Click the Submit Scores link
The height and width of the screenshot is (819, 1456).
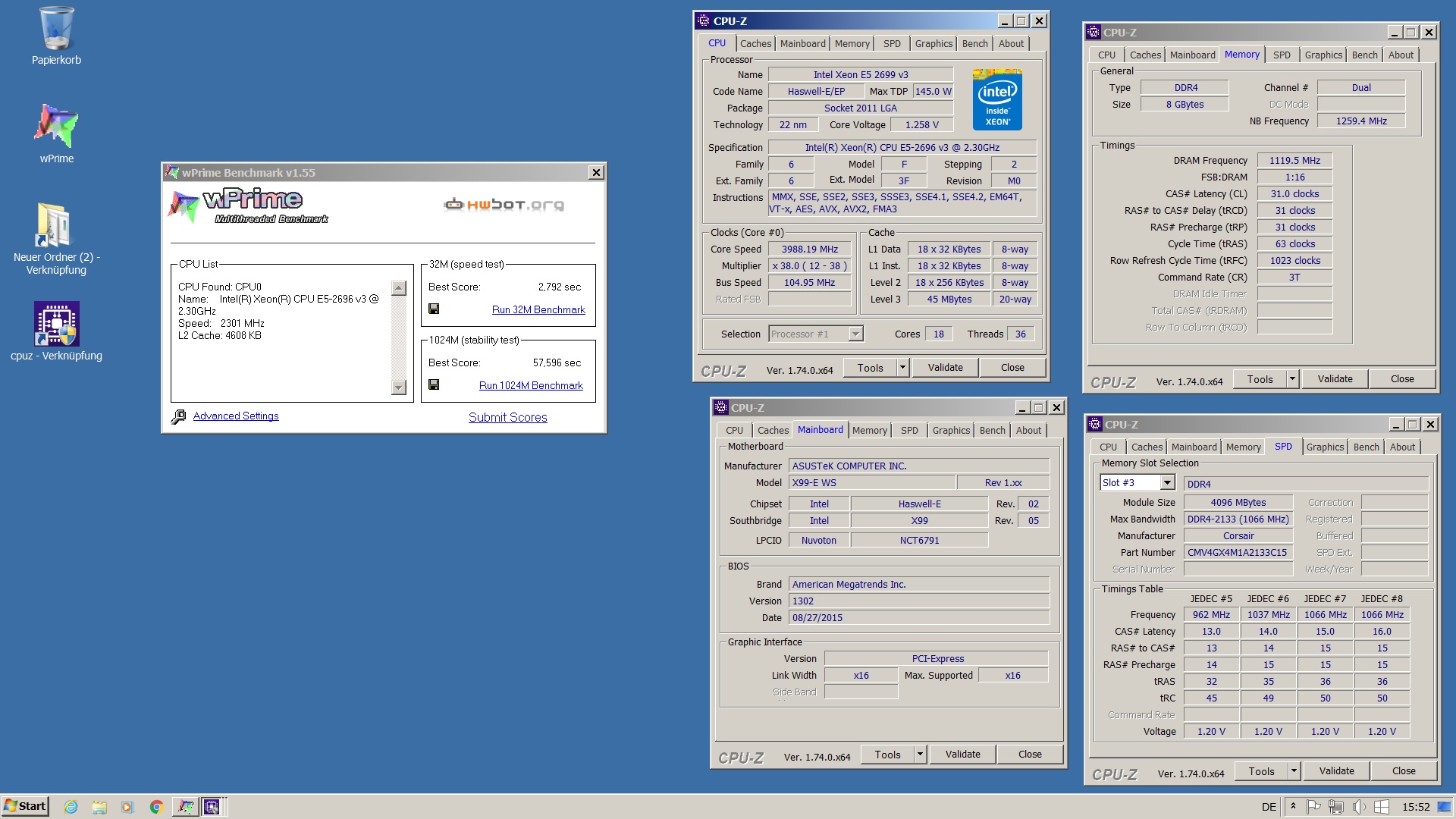point(507,417)
